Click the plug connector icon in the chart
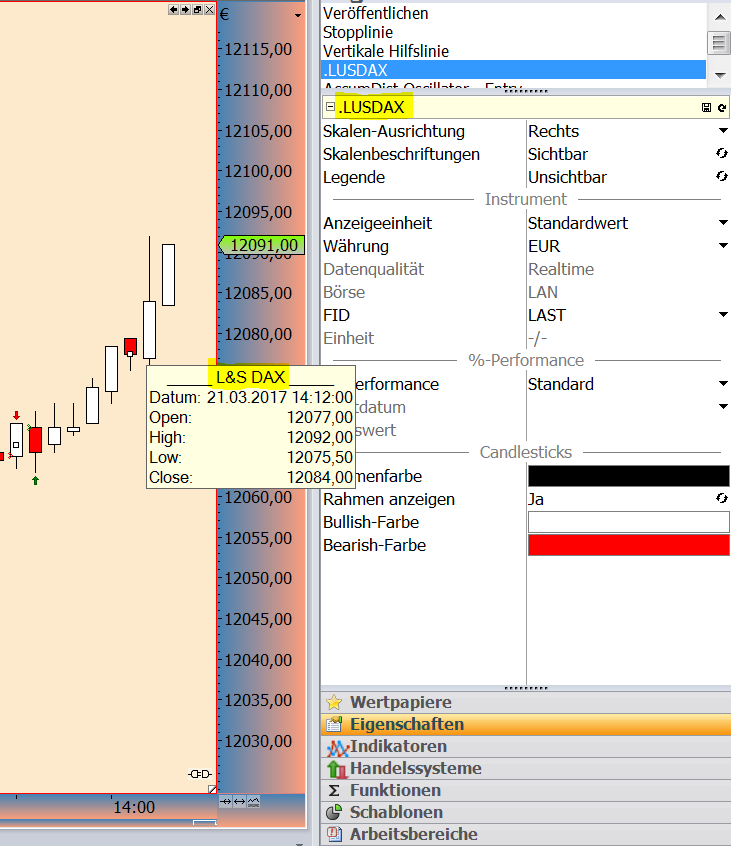Image resolution: width=731 pixels, height=846 pixels. click(x=200, y=774)
